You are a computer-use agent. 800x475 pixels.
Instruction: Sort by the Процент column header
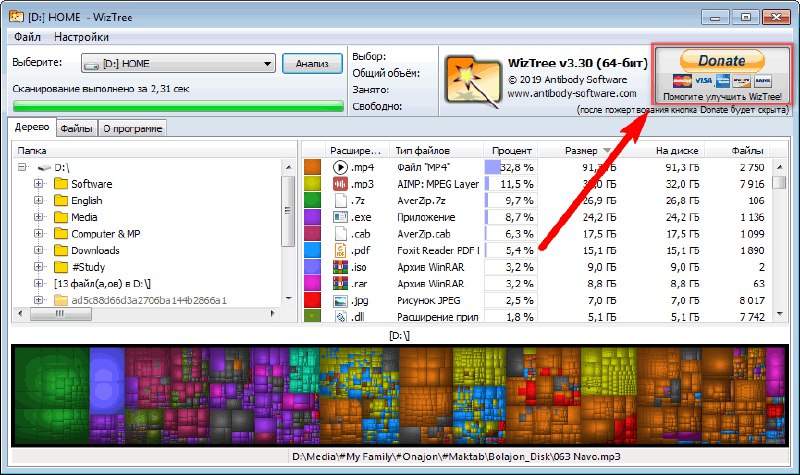pyautogui.click(x=511, y=151)
